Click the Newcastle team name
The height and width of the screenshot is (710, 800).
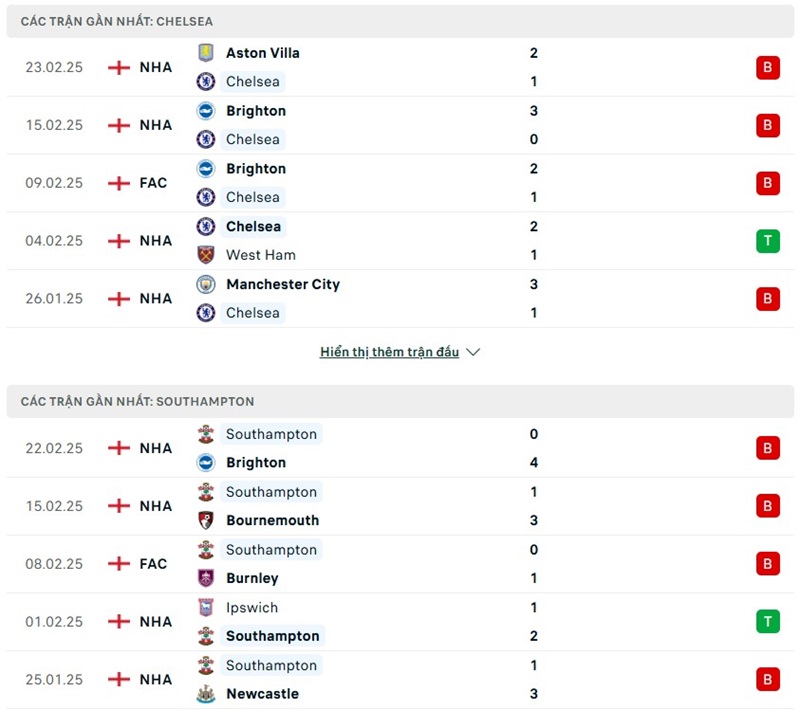262,693
